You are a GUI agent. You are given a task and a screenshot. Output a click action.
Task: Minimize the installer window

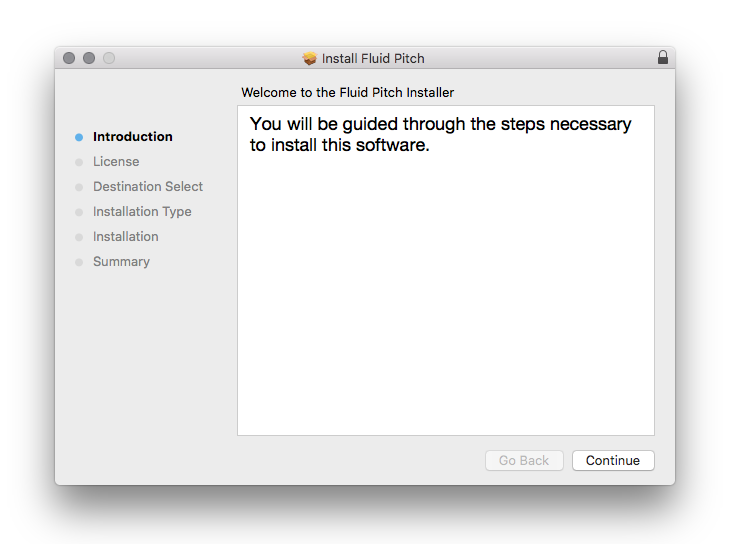(89, 58)
